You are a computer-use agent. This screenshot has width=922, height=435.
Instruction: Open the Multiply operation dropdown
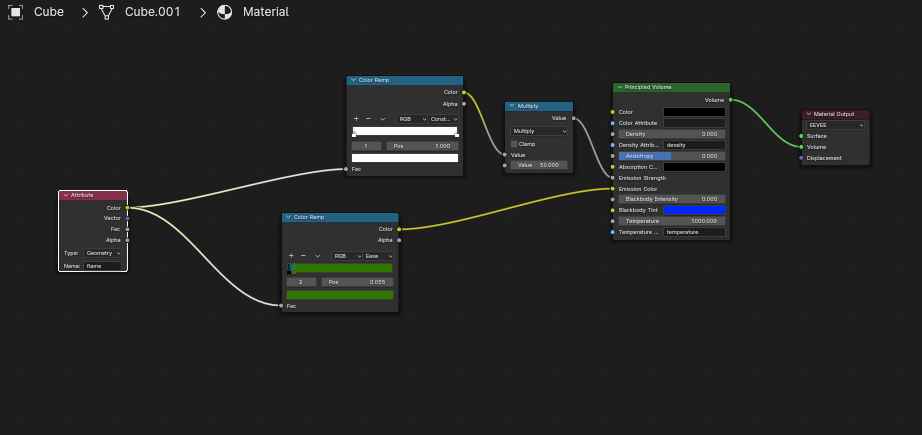tap(539, 131)
